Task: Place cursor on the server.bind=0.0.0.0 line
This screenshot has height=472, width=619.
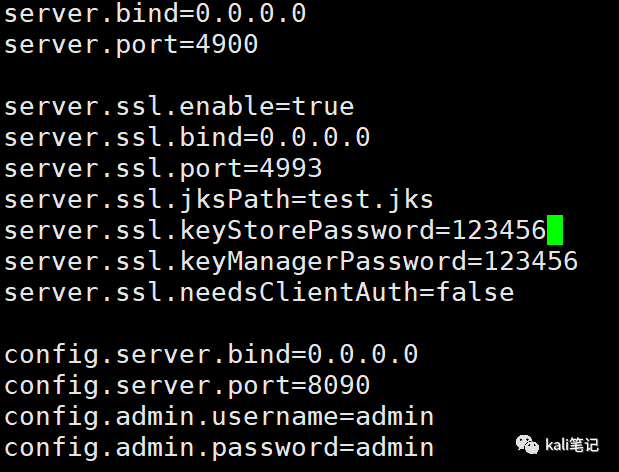Action: [155, 14]
